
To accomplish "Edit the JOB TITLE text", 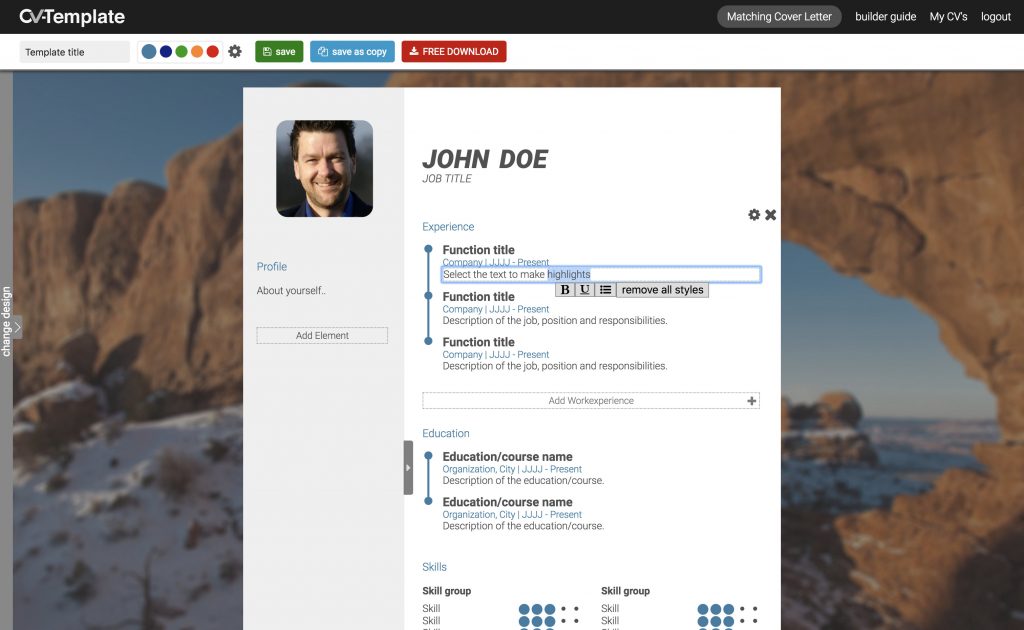I will (447, 178).
